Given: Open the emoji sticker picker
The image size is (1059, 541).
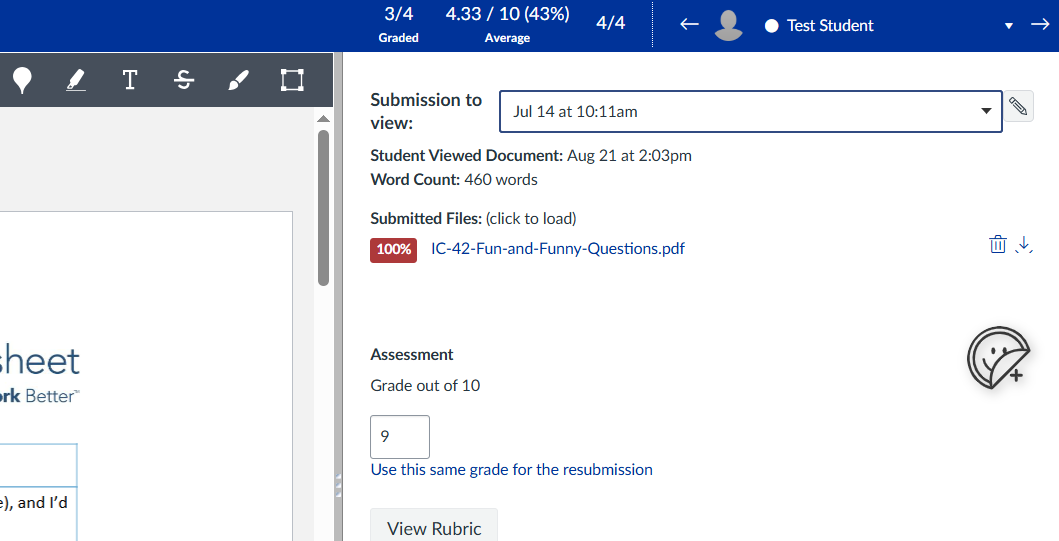Looking at the screenshot, I should pos(998,358).
